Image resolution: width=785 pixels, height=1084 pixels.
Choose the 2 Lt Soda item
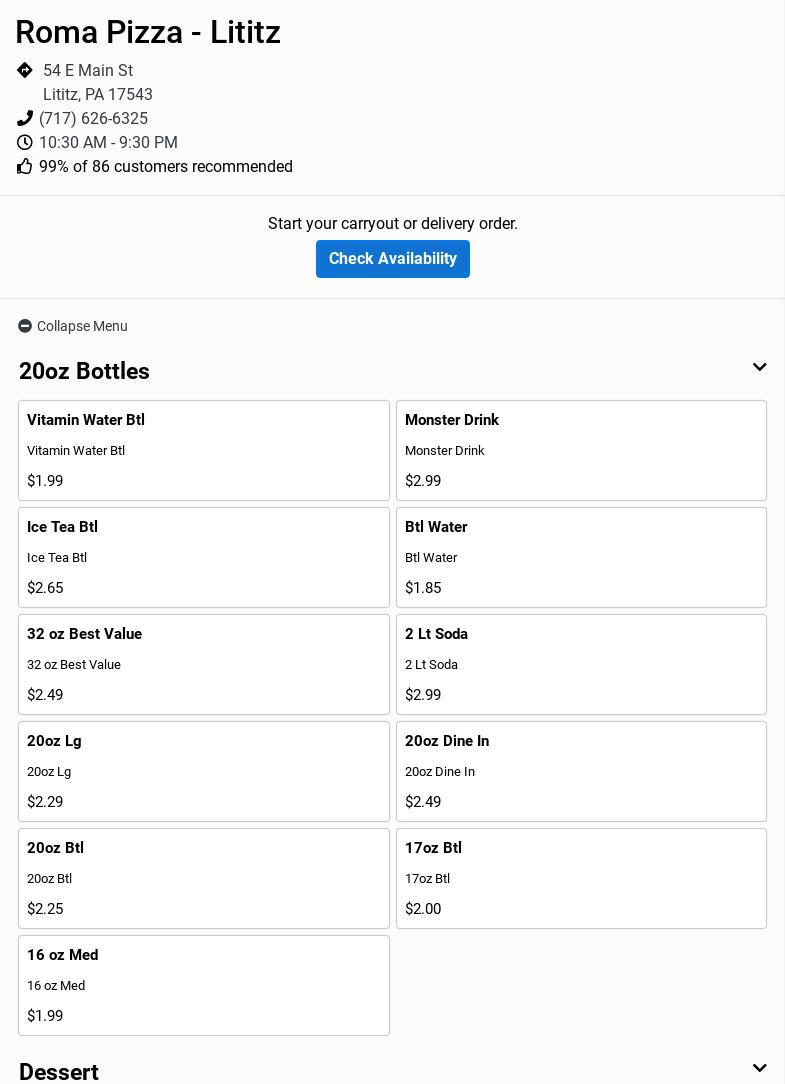(581, 664)
